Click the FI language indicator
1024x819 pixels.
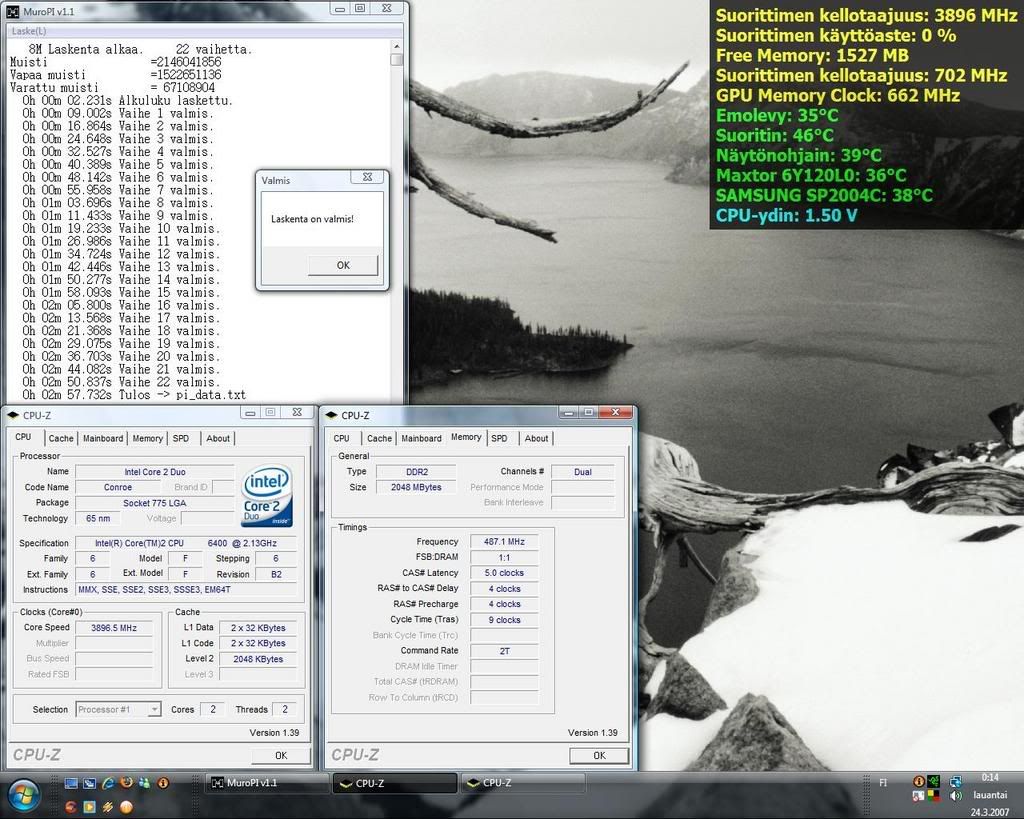(881, 782)
